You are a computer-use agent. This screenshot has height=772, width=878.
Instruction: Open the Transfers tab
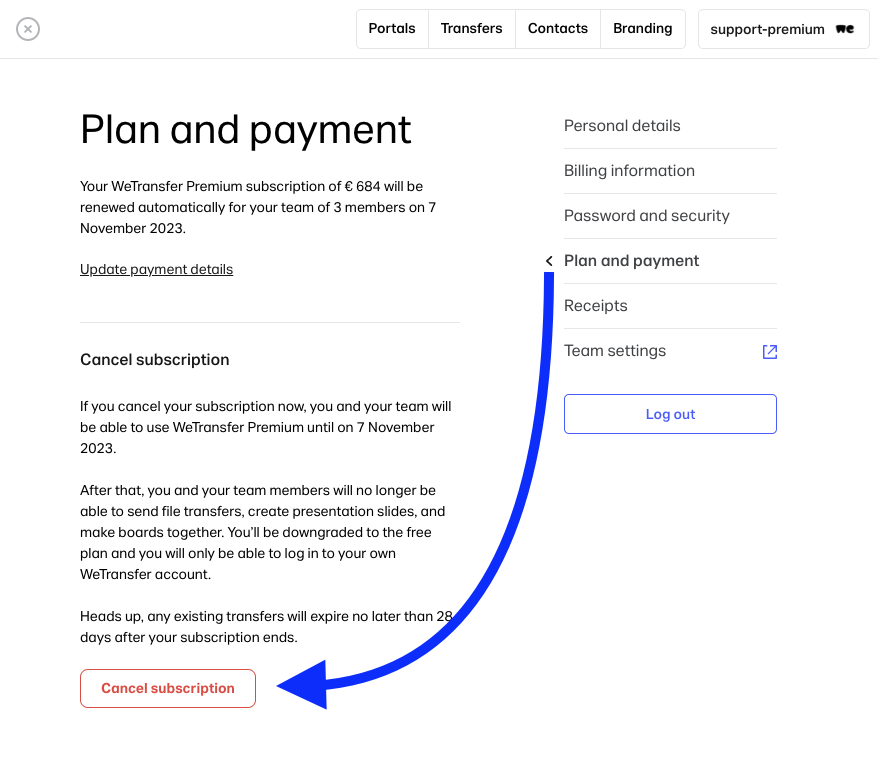click(x=471, y=28)
